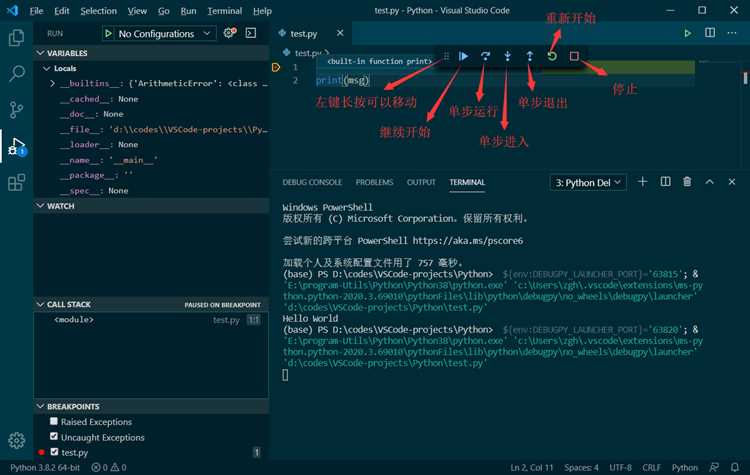Click breakpoint marker on line 1 gutter
This screenshot has width=750, height=475.
(x=276, y=67)
